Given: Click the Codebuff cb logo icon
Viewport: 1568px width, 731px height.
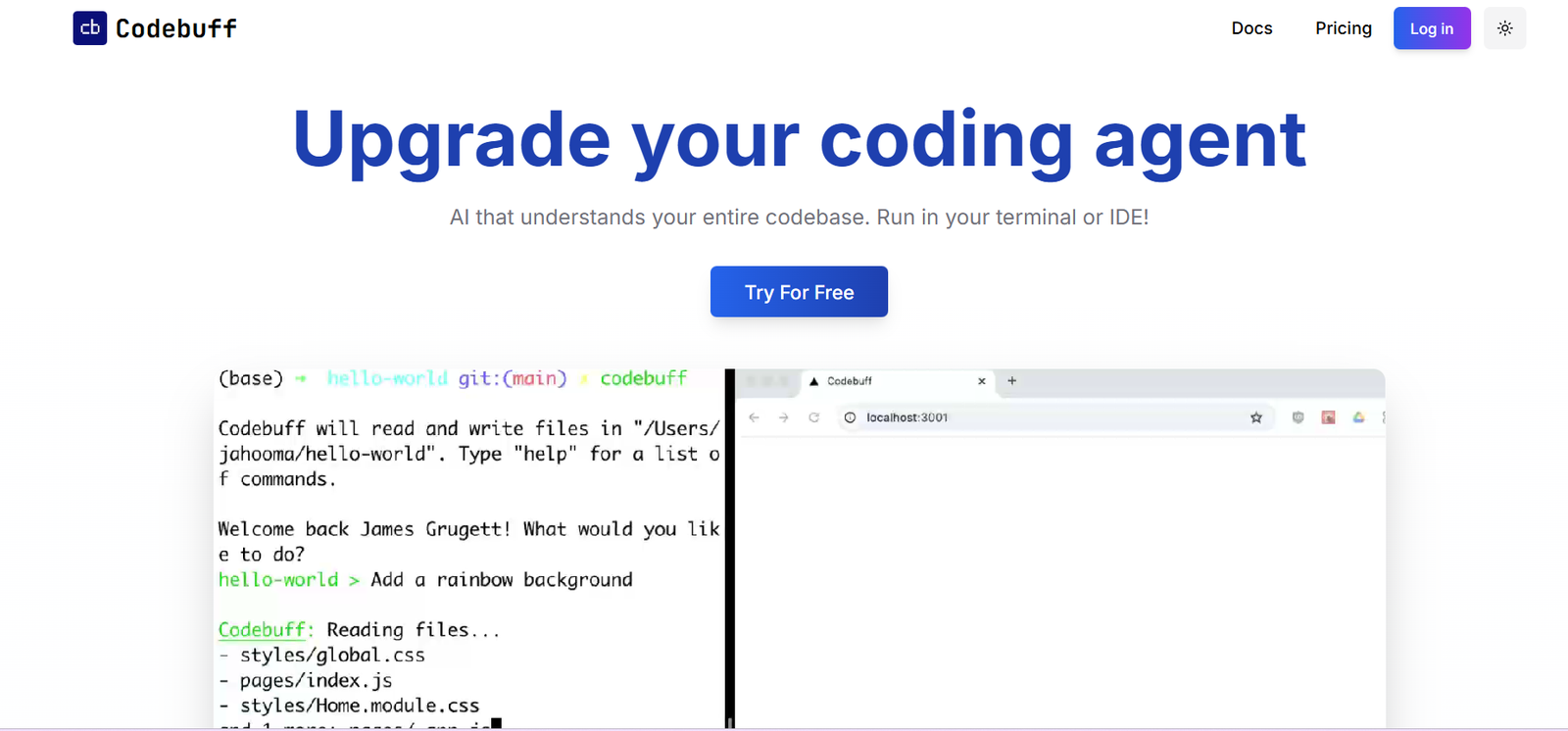Looking at the screenshot, I should [89, 28].
